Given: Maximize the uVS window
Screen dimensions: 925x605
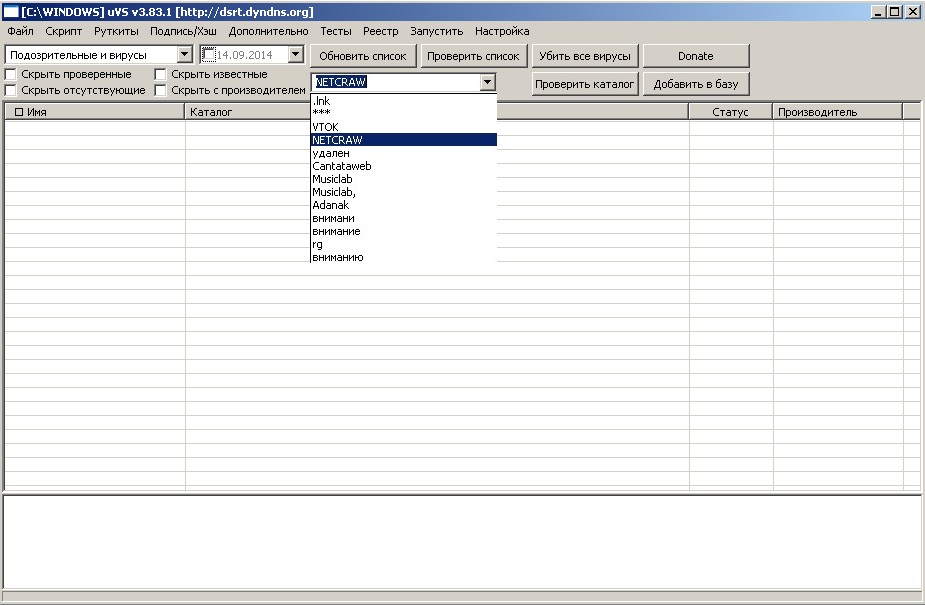Looking at the screenshot, I should click(894, 12).
